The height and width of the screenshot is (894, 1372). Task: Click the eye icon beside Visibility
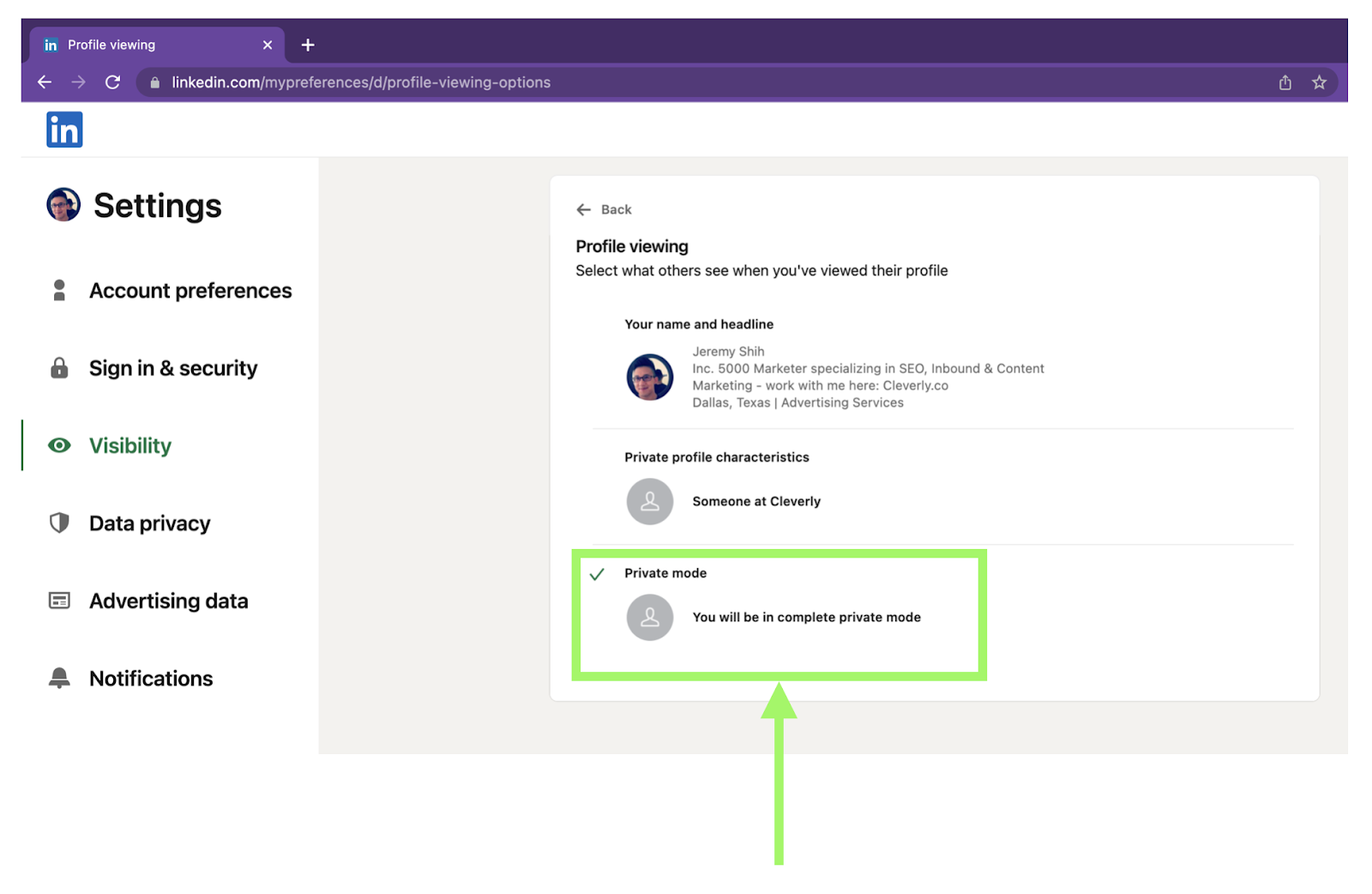(x=59, y=445)
